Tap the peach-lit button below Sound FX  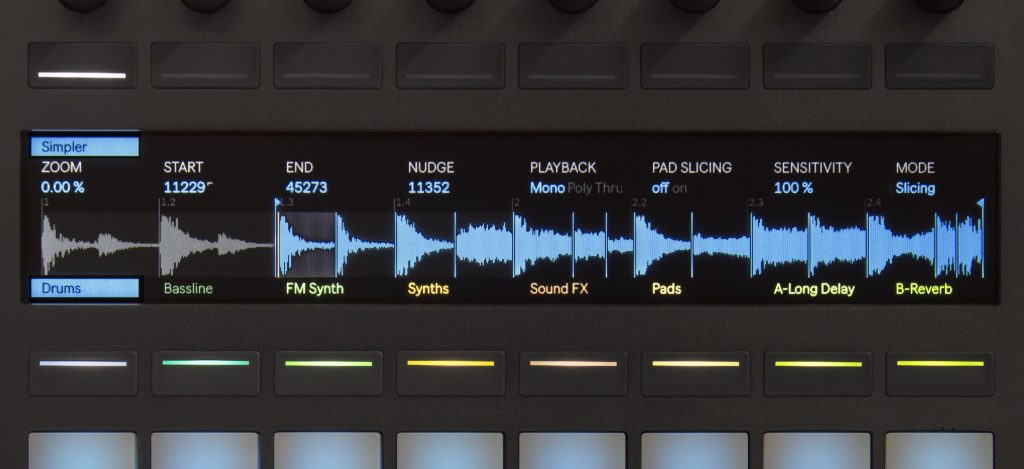573,373
